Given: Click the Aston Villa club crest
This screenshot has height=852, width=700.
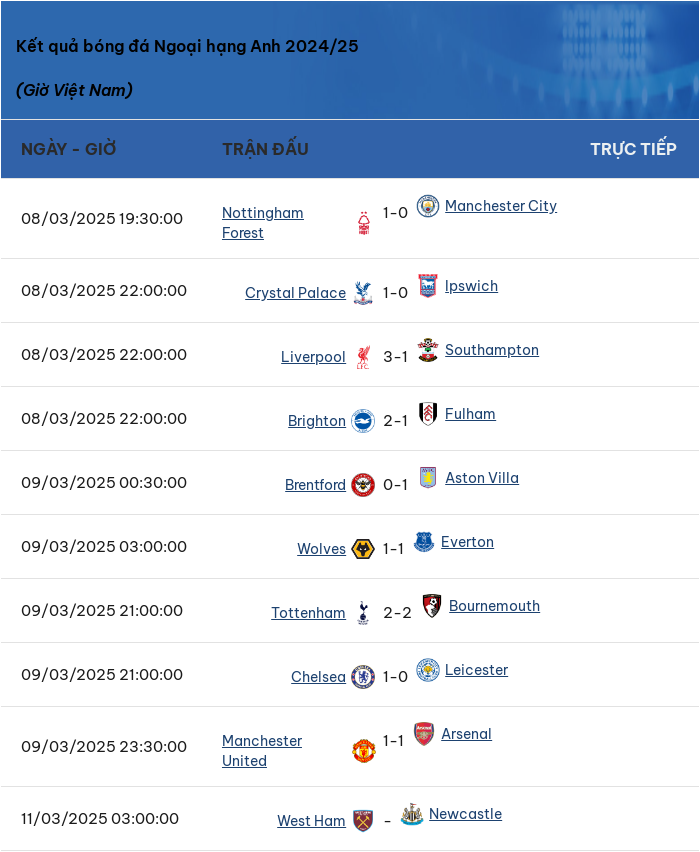Looking at the screenshot, I should 428,478.
